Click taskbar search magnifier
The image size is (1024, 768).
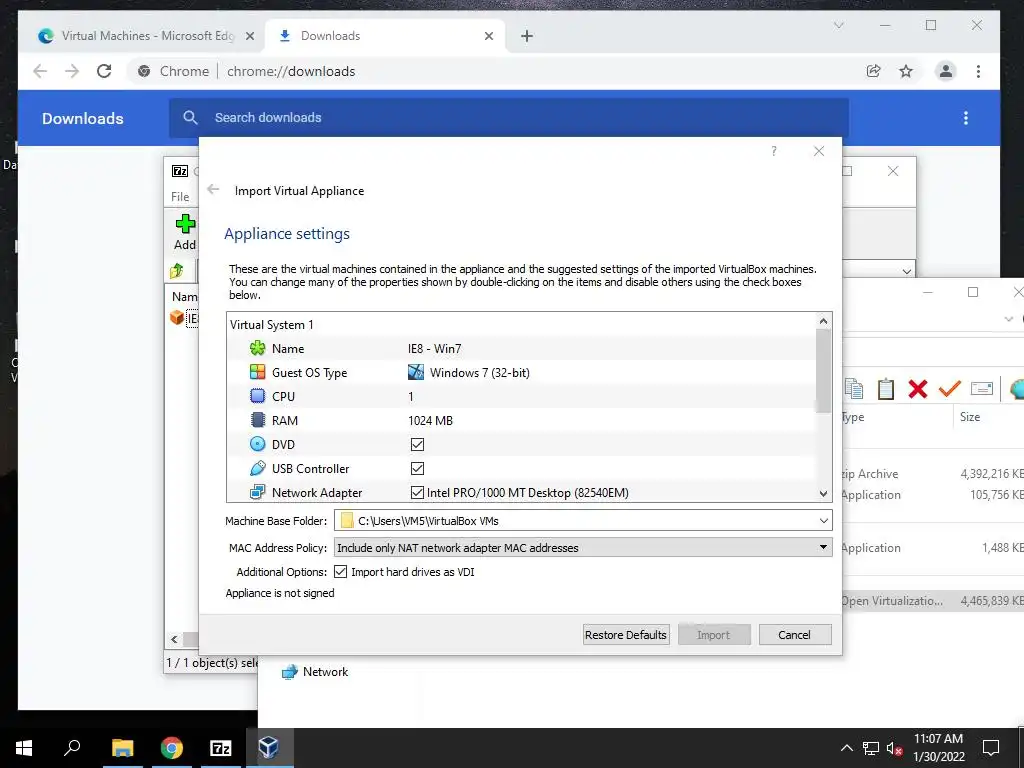[72, 747]
